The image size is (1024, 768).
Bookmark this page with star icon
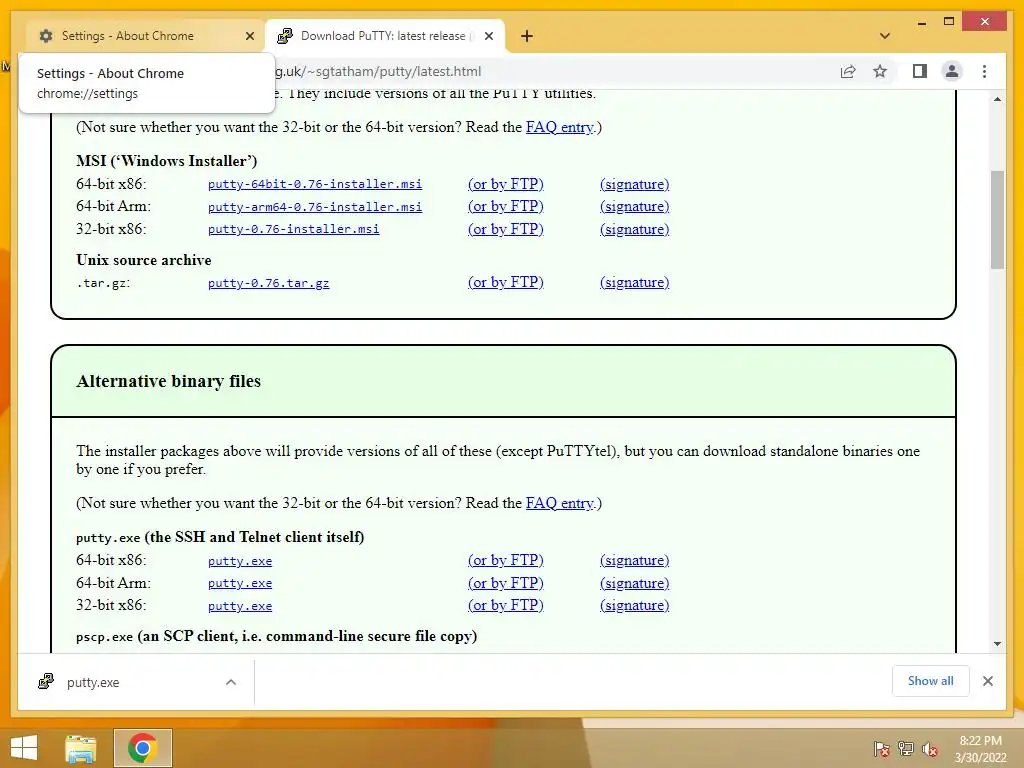tap(880, 71)
